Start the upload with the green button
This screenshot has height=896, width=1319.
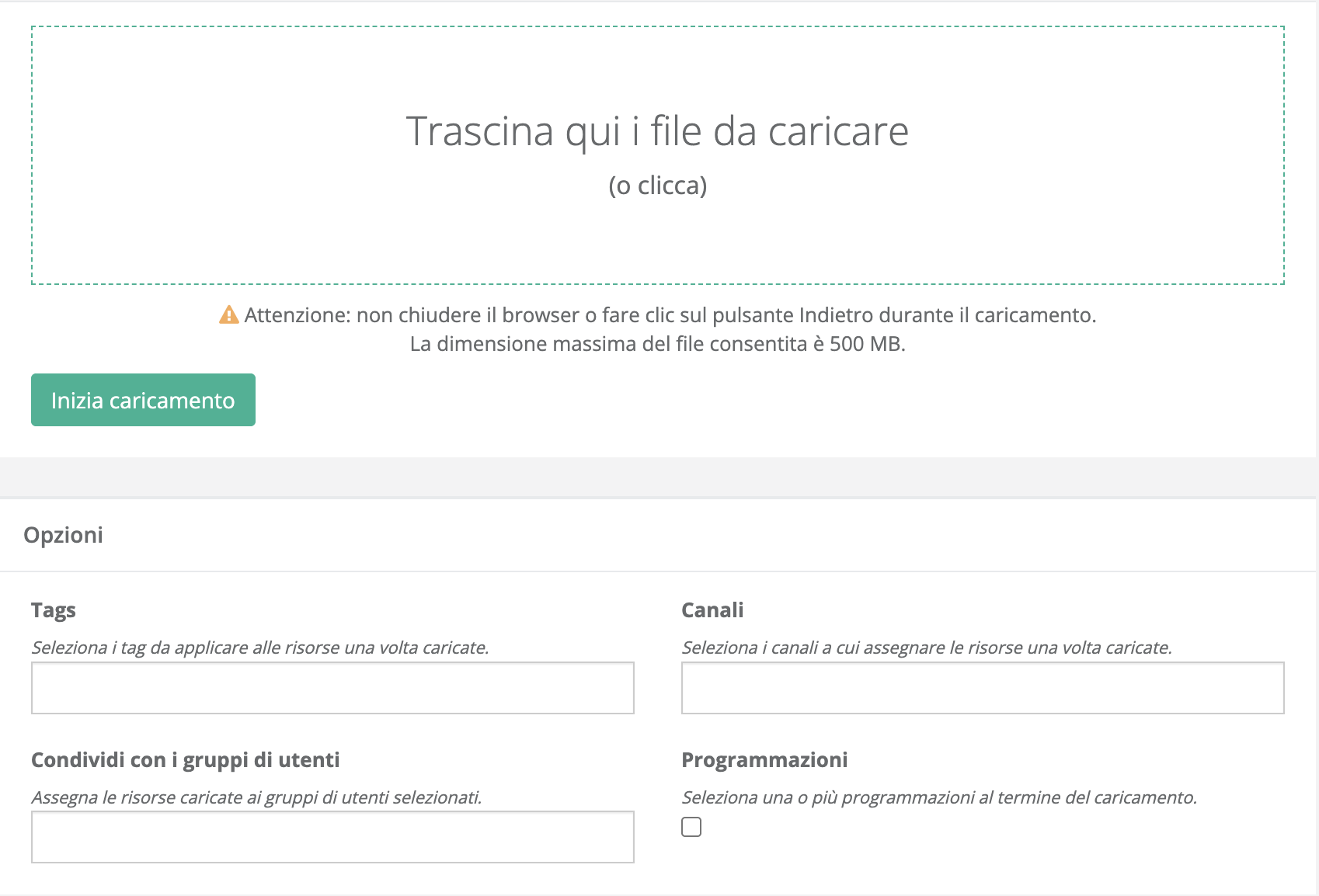click(142, 400)
